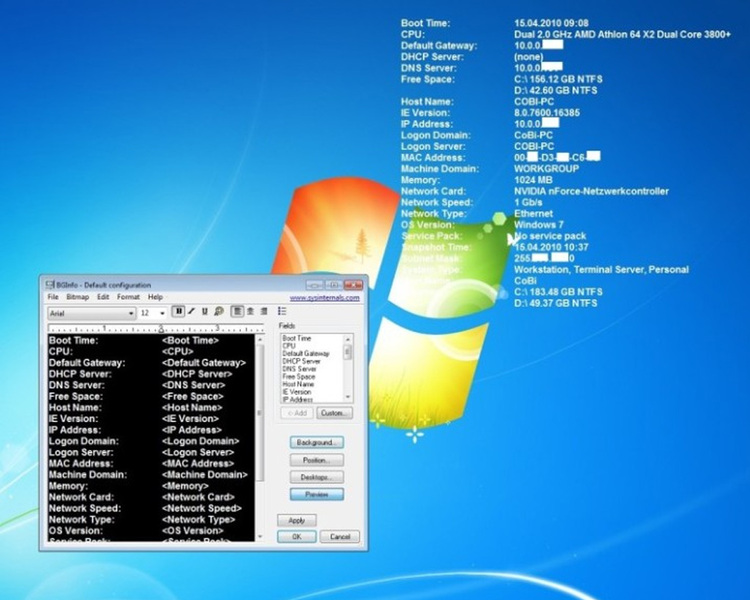Open the www.sysinternals.com link
Screen dimensions: 750x600
(324, 298)
